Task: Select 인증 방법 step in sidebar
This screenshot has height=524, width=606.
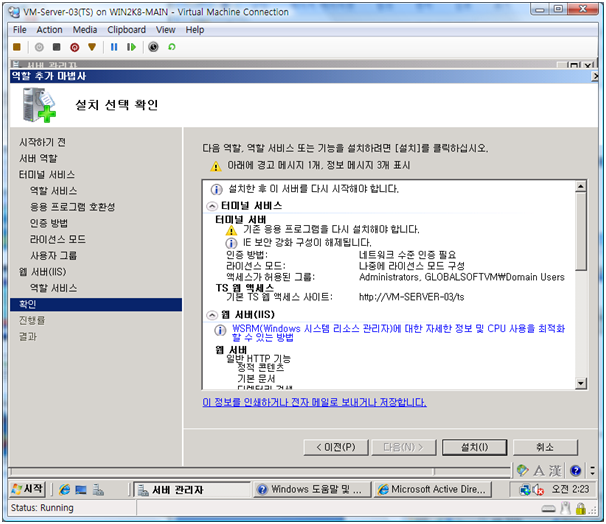Action: [x=49, y=223]
